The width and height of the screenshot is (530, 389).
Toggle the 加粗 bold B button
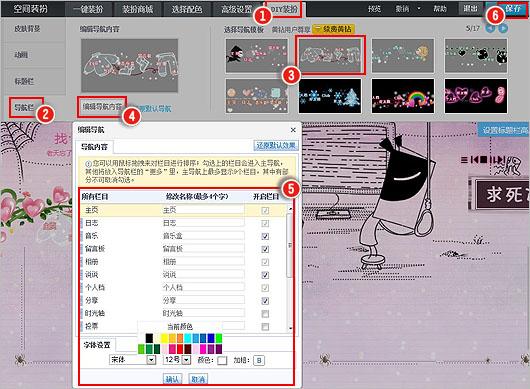(259, 361)
